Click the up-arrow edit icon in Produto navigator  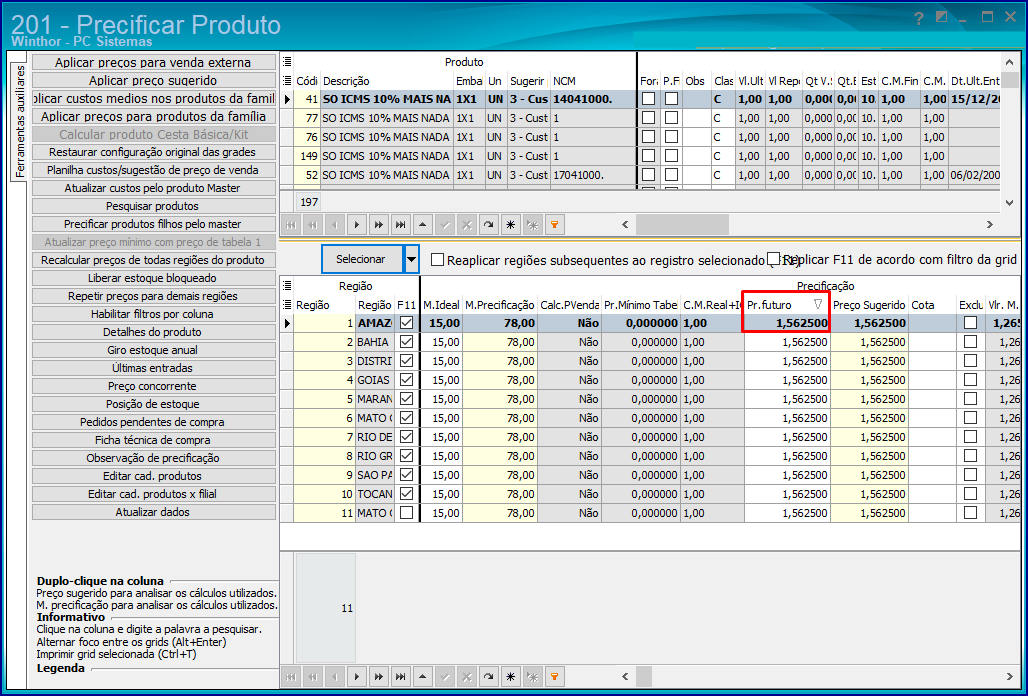423,225
